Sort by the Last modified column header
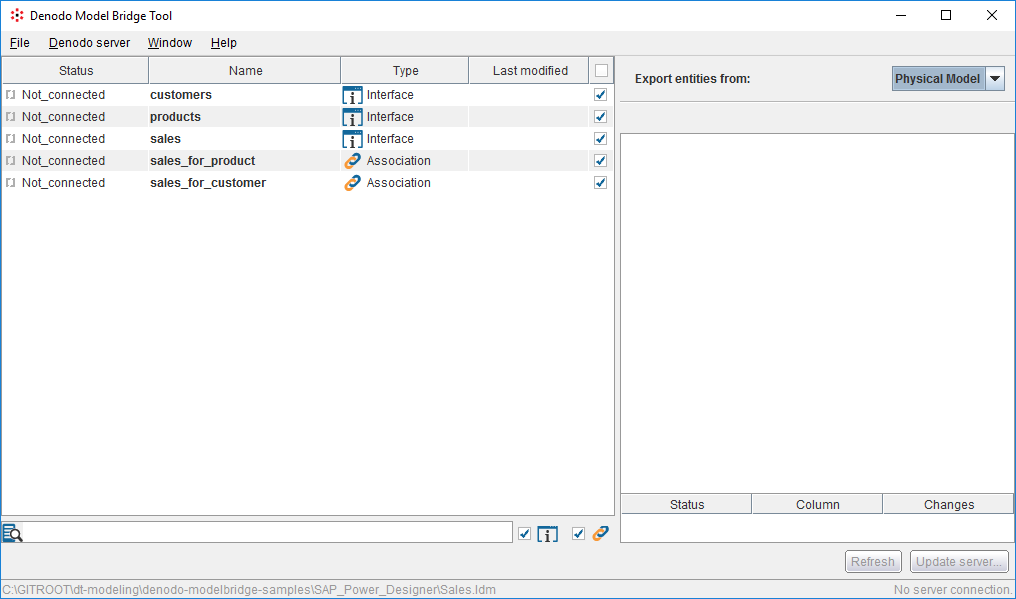This screenshot has height=599, width=1016. tap(529, 71)
